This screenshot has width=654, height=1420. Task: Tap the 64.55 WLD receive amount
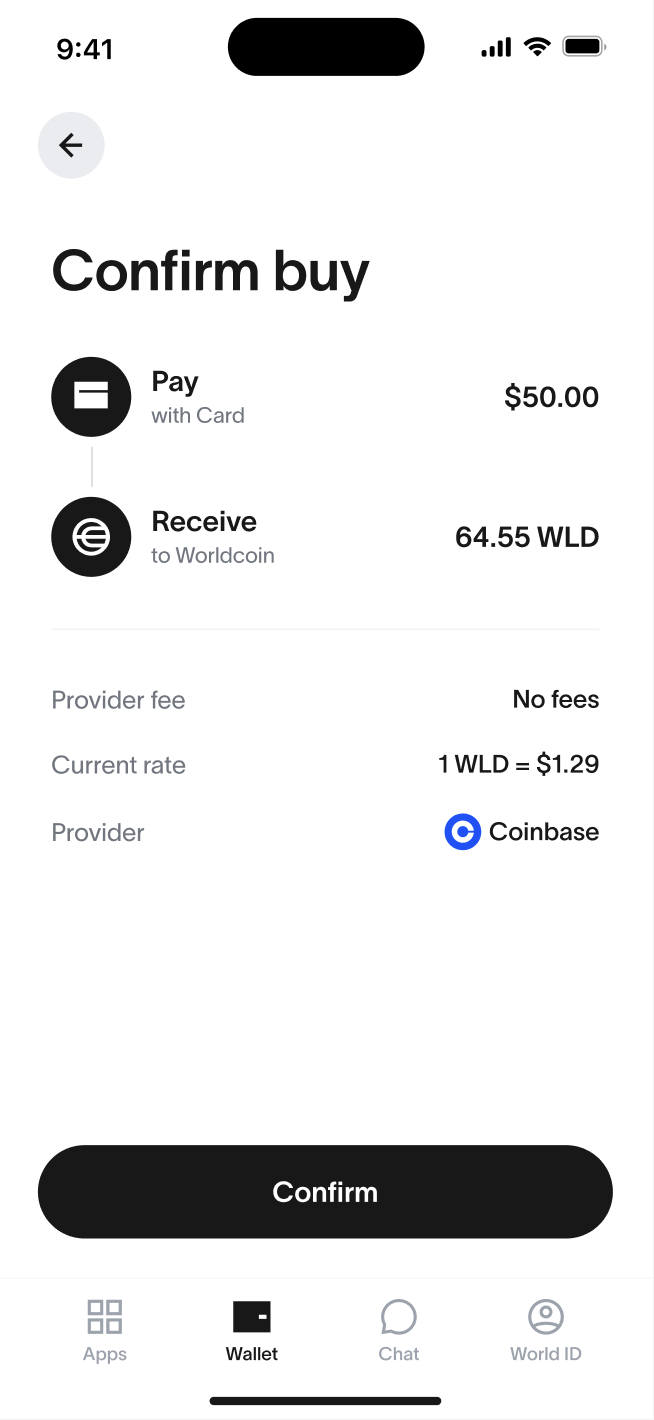click(527, 537)
